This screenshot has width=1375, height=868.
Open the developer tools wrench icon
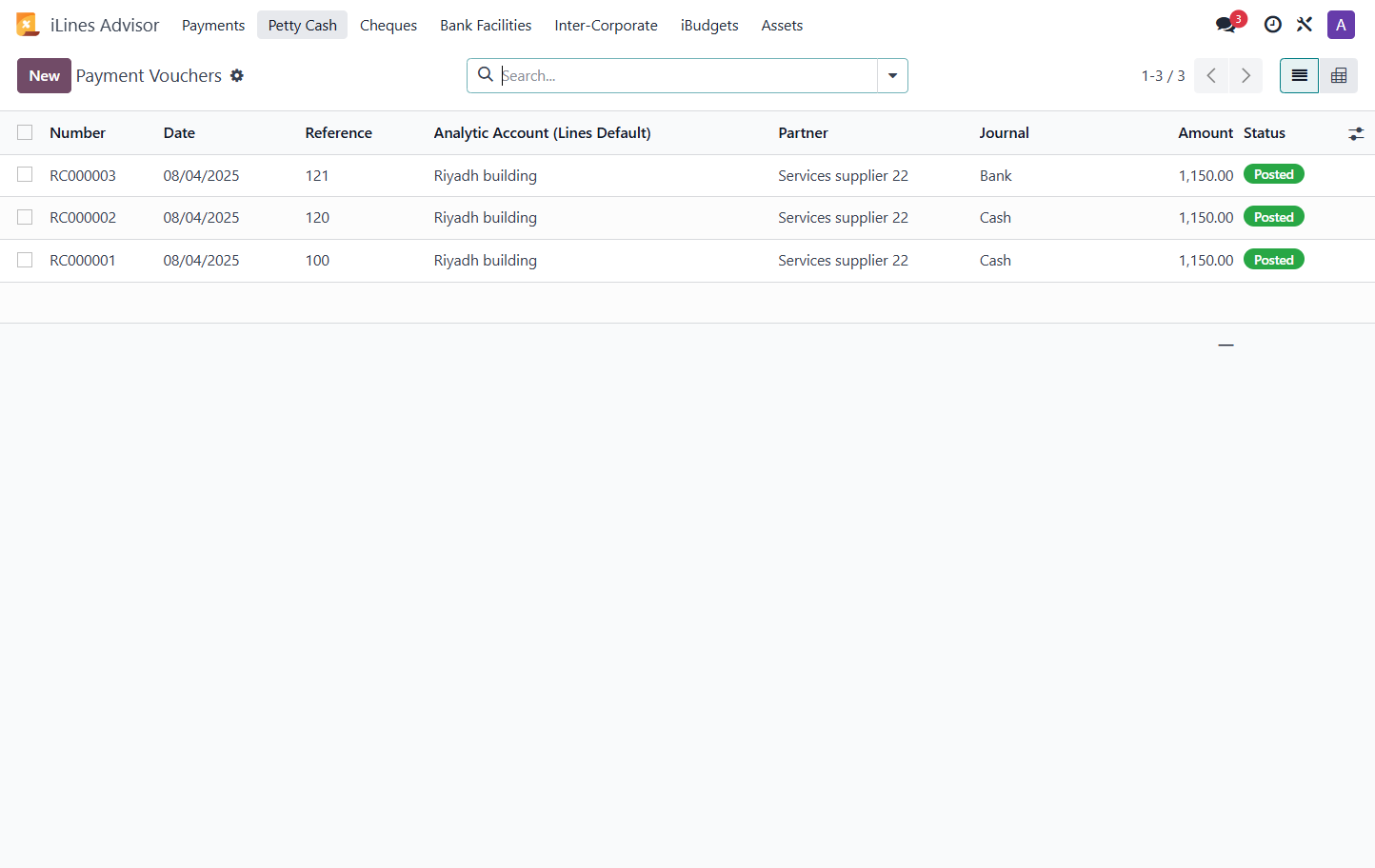tap(1305, 25)
